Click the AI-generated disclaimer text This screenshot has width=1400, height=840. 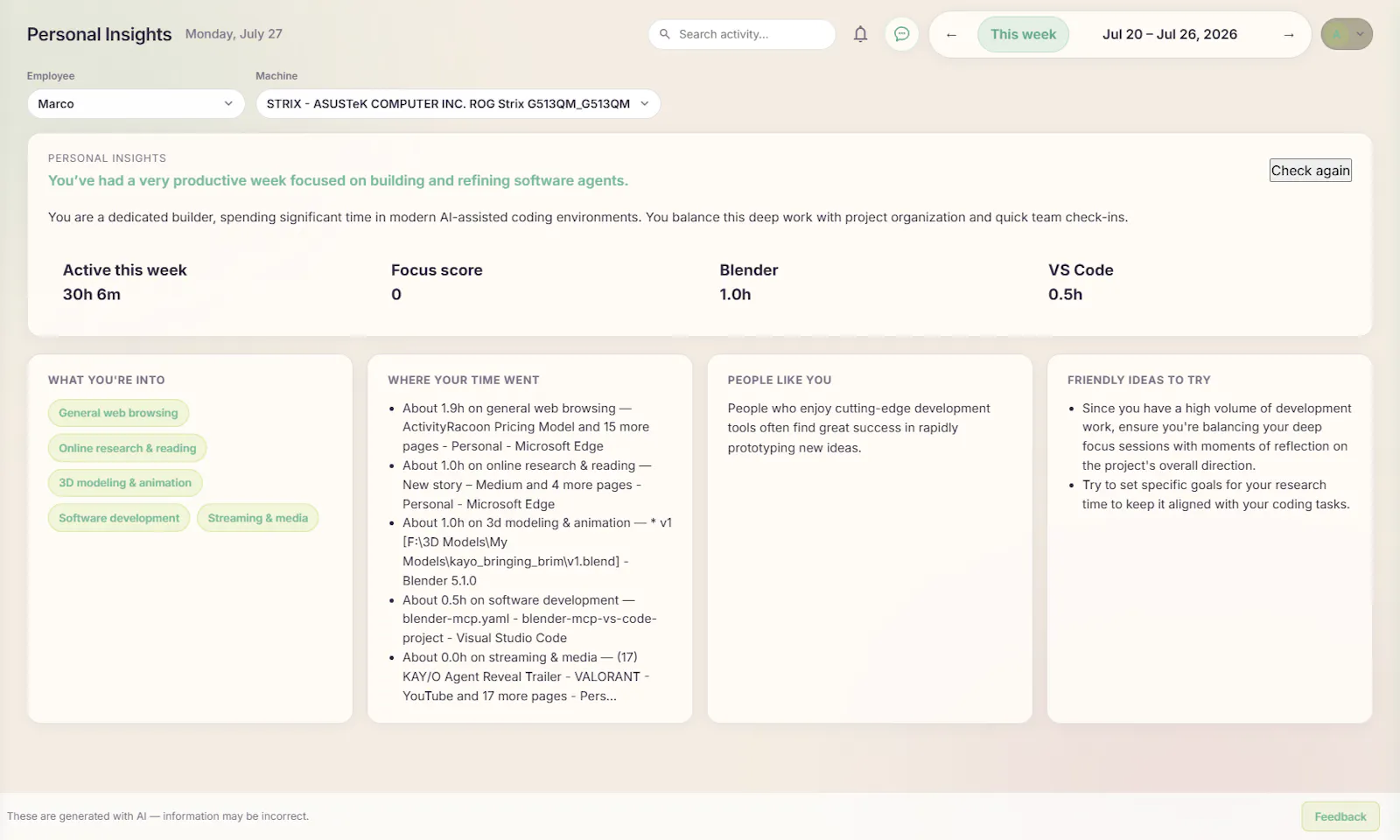pos(157,816)
